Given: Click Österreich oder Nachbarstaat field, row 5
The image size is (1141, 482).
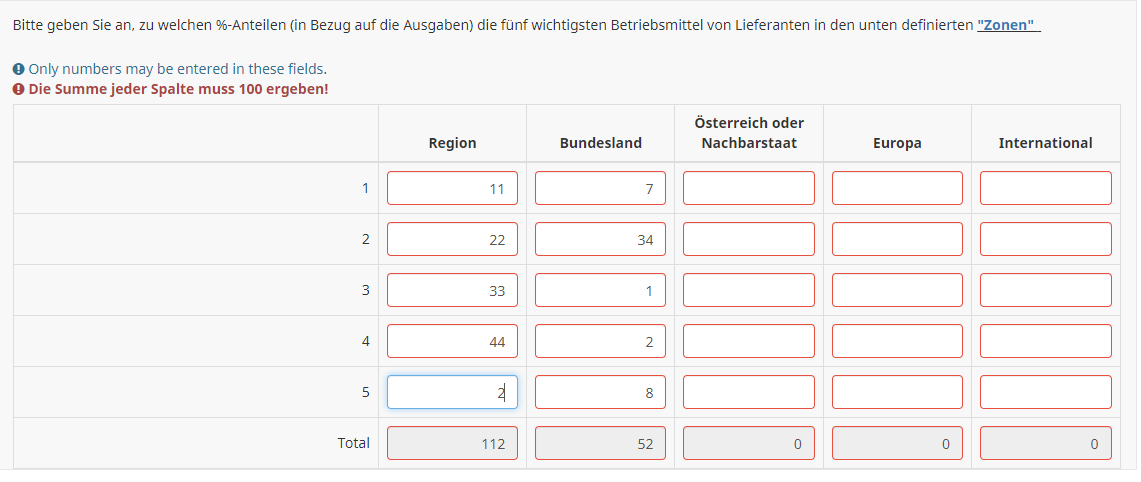Looking at the screenshot, I should coord(748,392).
